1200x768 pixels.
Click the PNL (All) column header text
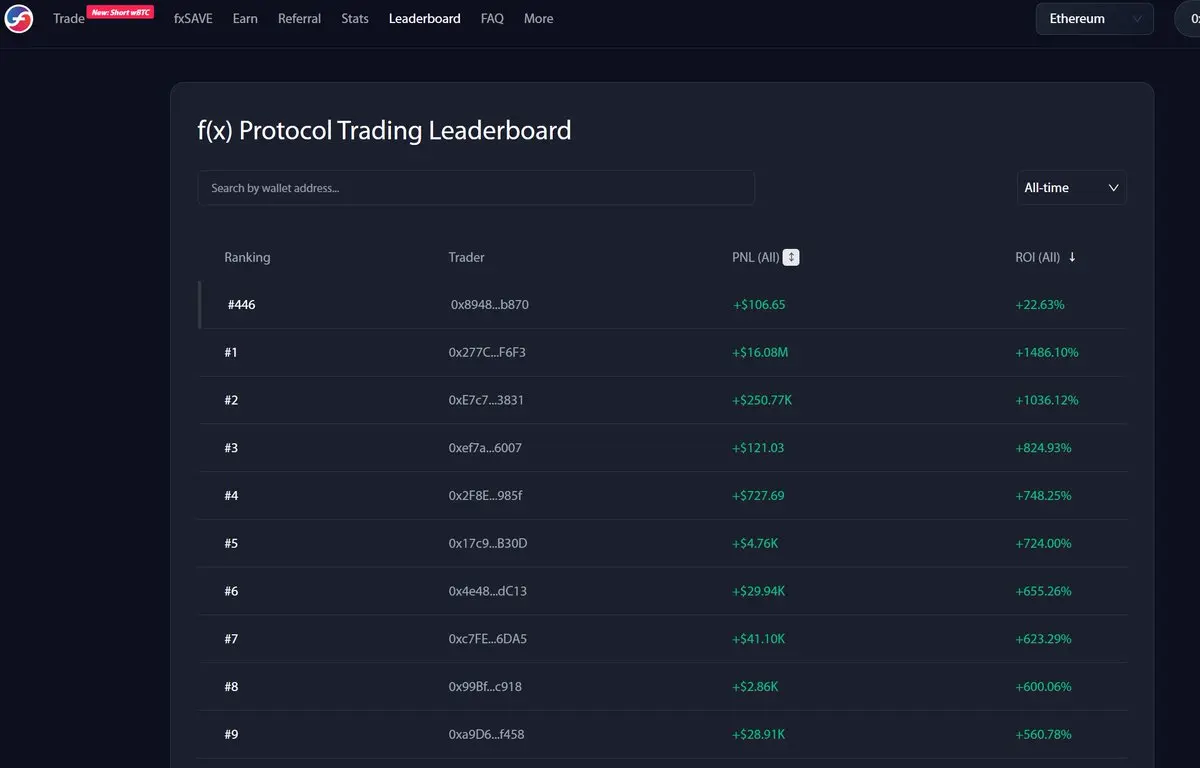pyautogui.click(x=755, y=257)
